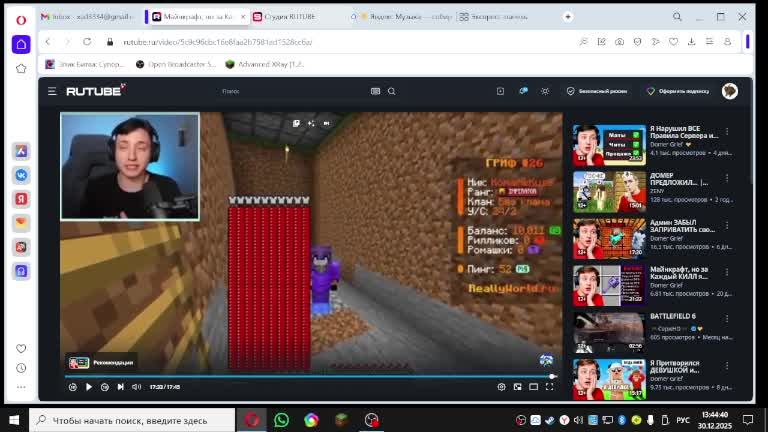
Task: Enter fullscreen mode
Action: pyautogui.click(x=550, y=387)
